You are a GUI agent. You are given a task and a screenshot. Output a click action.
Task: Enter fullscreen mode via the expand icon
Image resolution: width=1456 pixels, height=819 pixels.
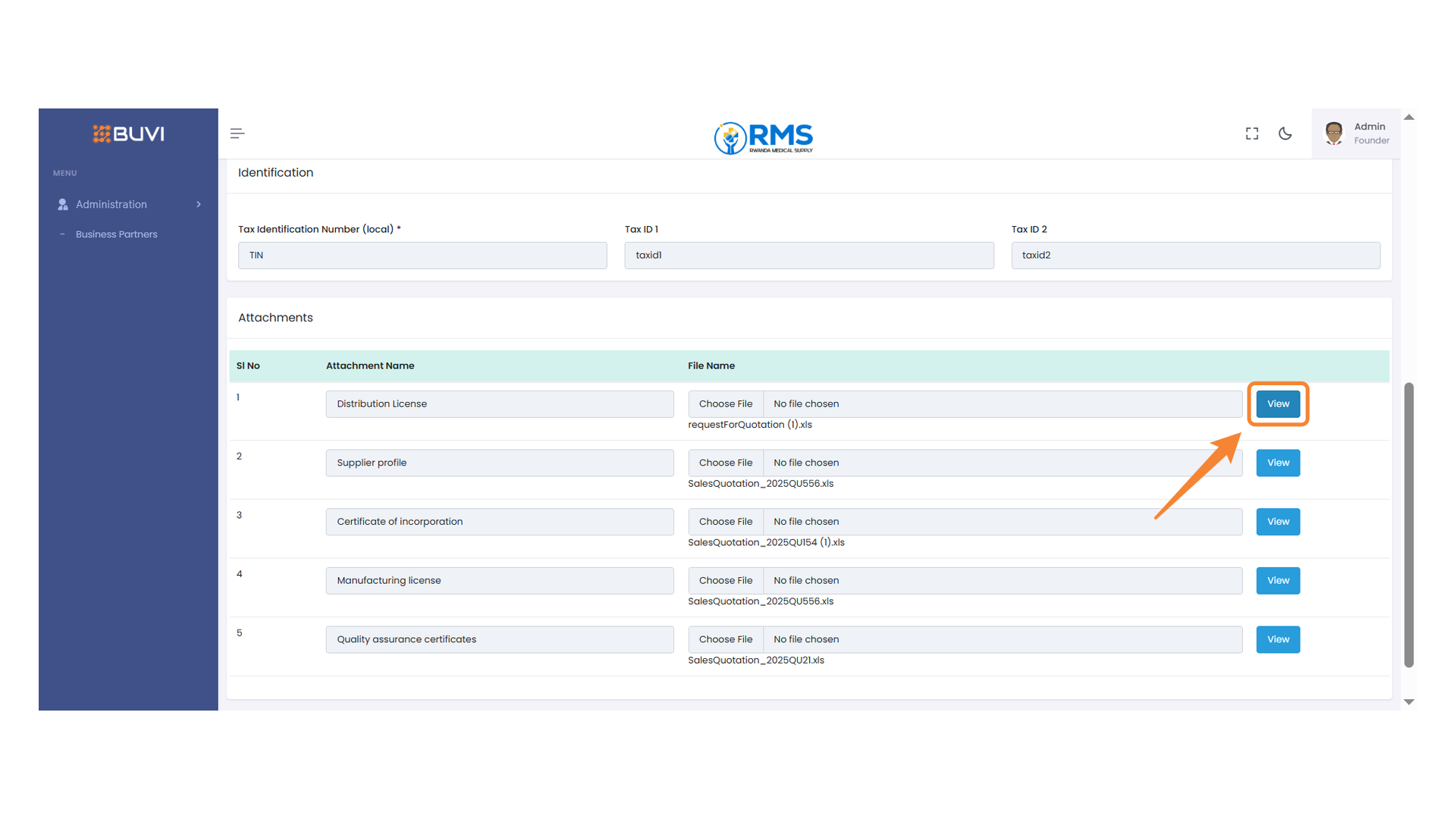click(1251, 133)
